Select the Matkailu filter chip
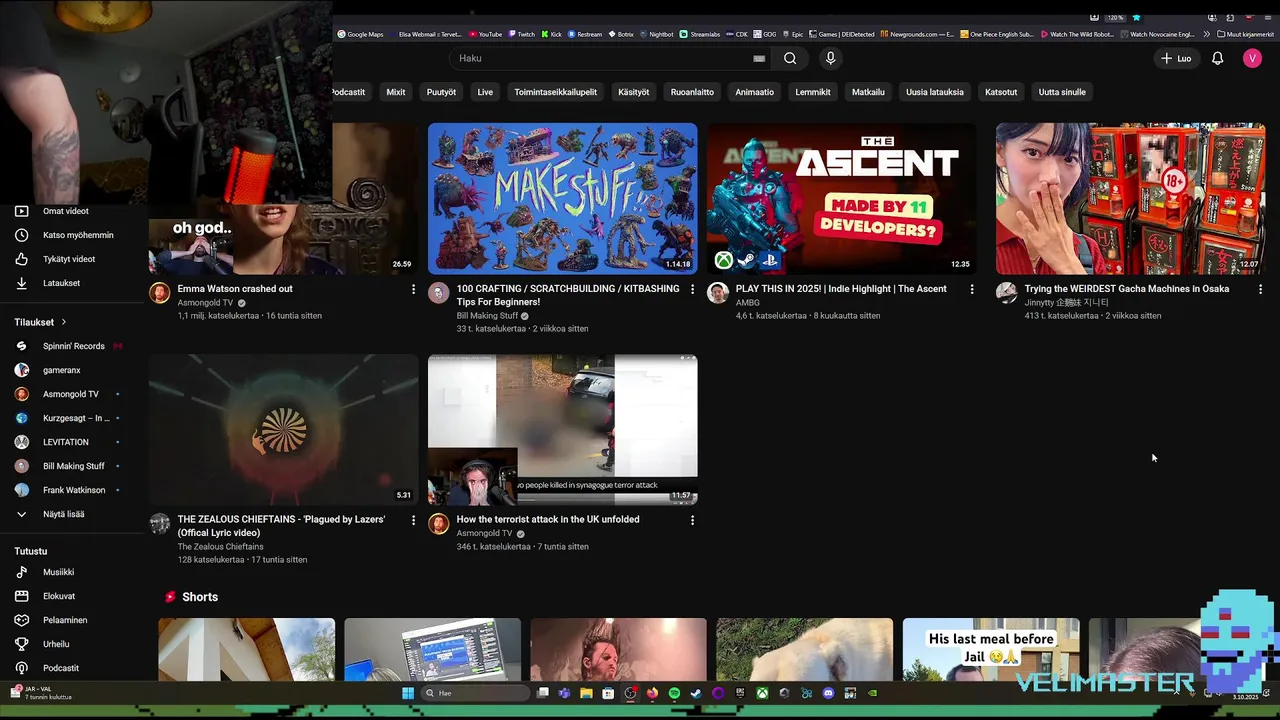Screen dimensions: 1280x720 [x=868, y=92]
